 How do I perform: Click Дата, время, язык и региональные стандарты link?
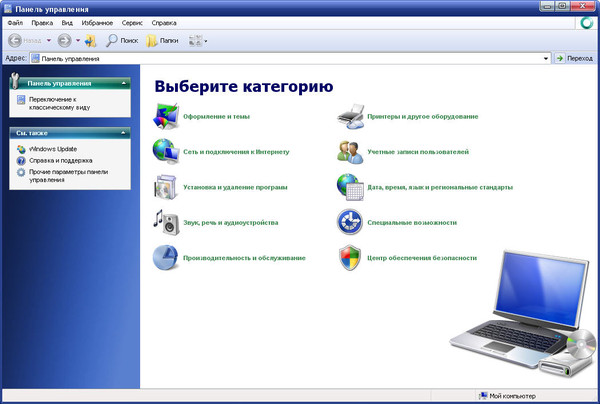coord(440,187)
